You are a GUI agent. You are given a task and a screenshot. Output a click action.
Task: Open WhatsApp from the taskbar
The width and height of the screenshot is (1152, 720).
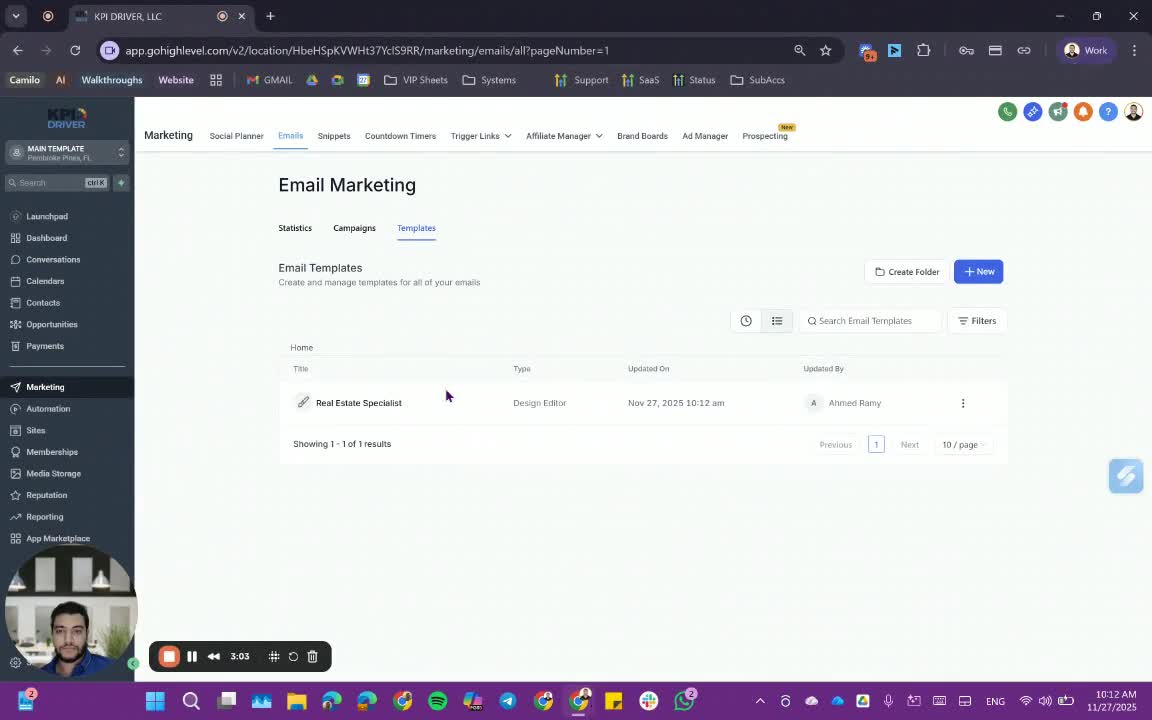pos(684,701)
